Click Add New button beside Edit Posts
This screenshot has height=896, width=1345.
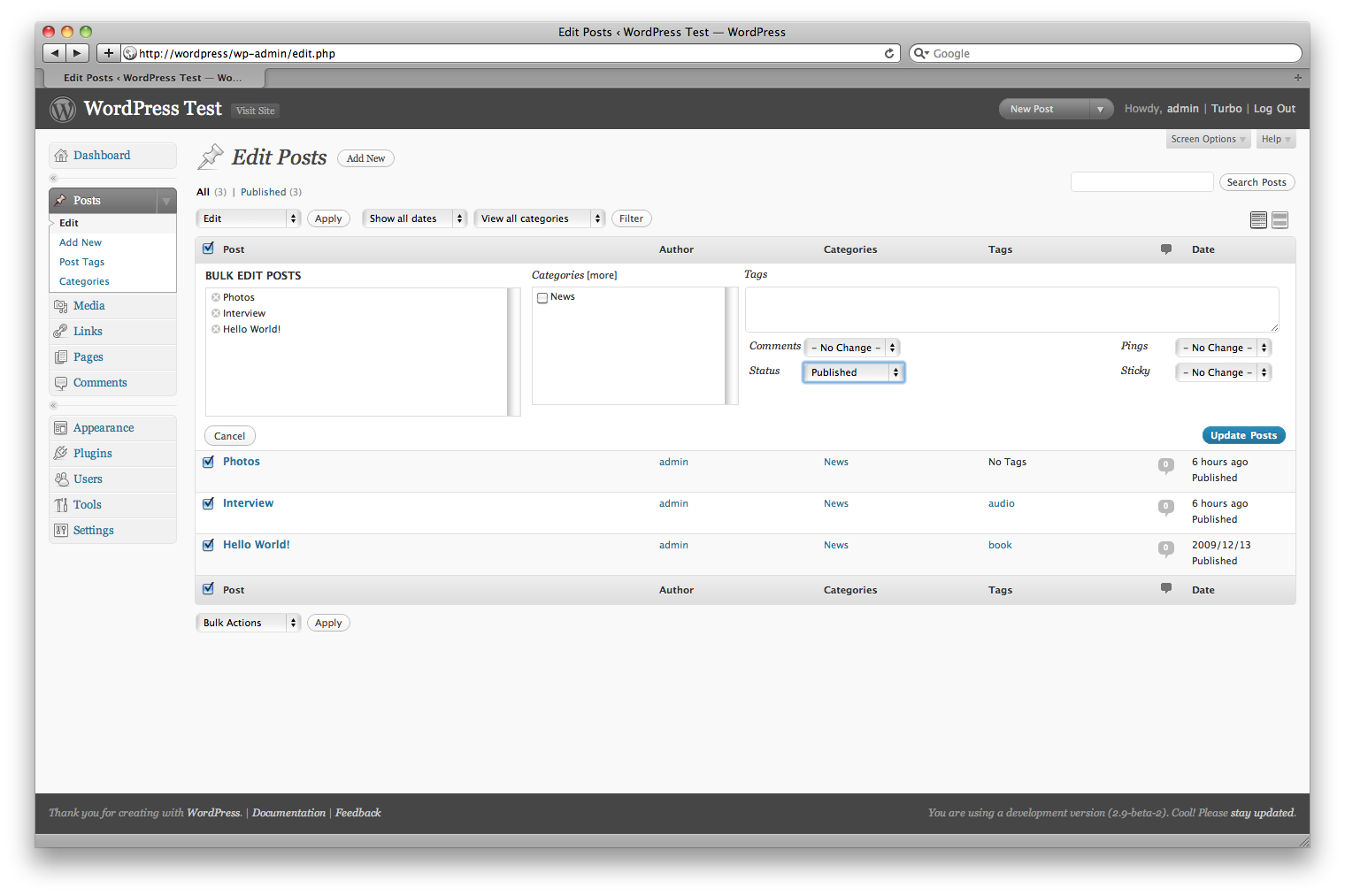(365, 158)
